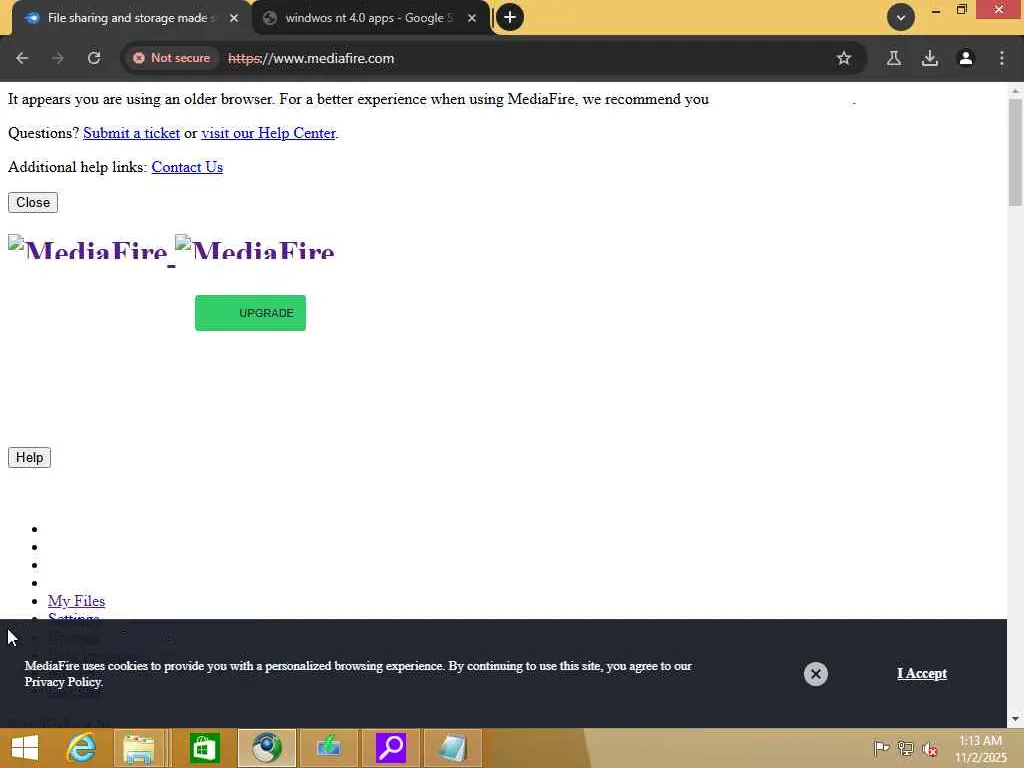Close the windwos nt 4.0 apps tab

472,18
